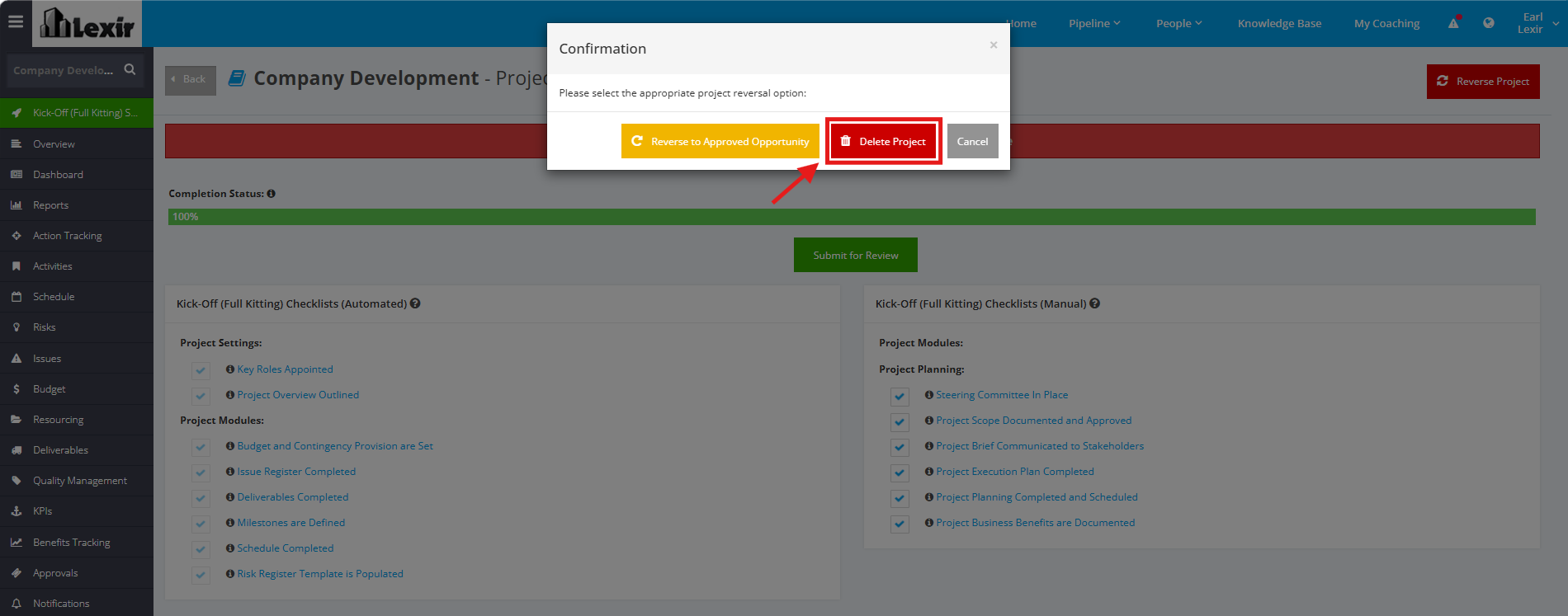This screenshot has height=616, width=1568.
Task: Open Project Planning Completed and Scheduled link
Action: tap(1037, 497)
